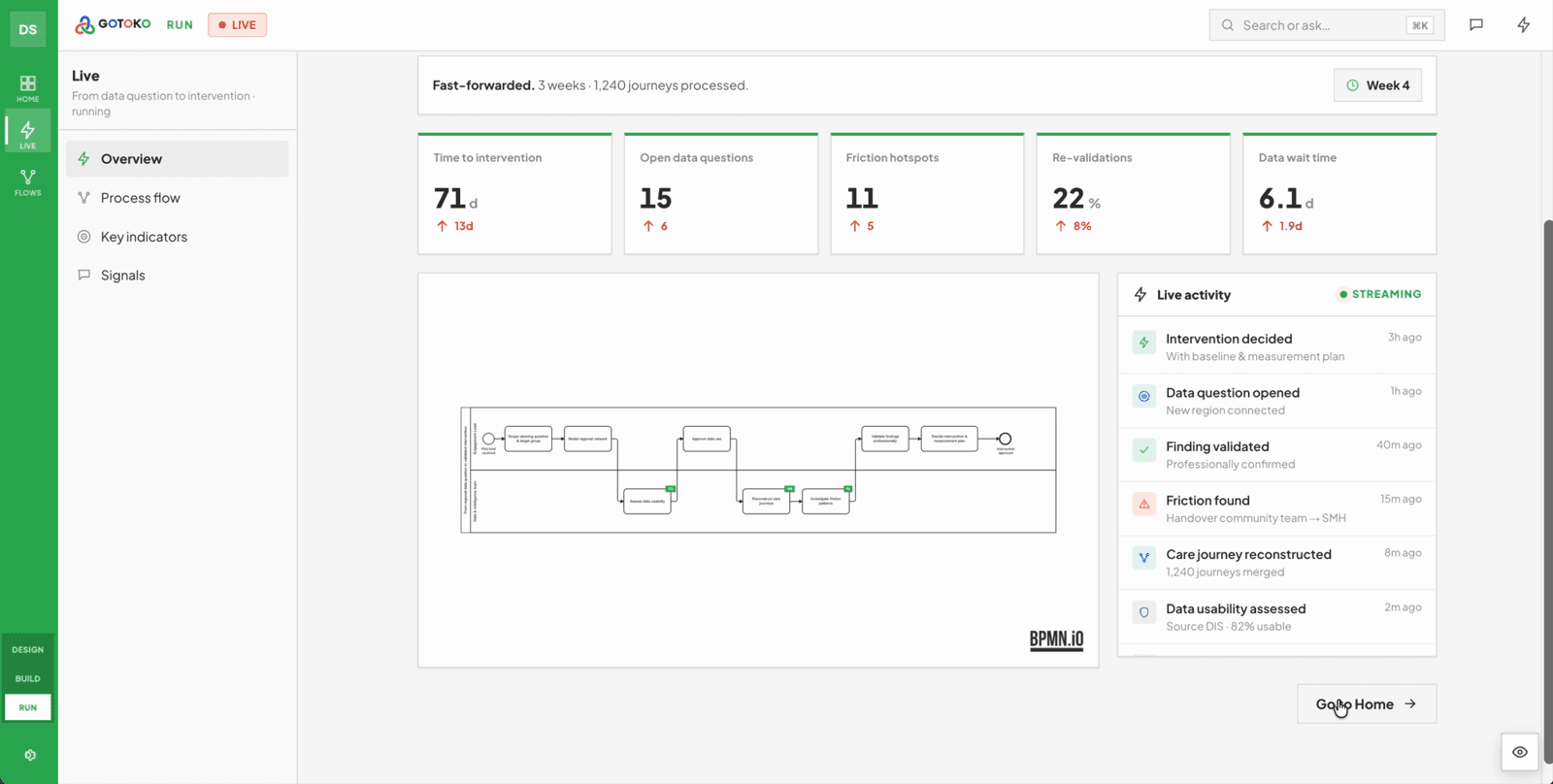This screenshot has width=1553, height=784.
Task: Click the Finding validated checkmark icon
Action: coord(1144,450)
